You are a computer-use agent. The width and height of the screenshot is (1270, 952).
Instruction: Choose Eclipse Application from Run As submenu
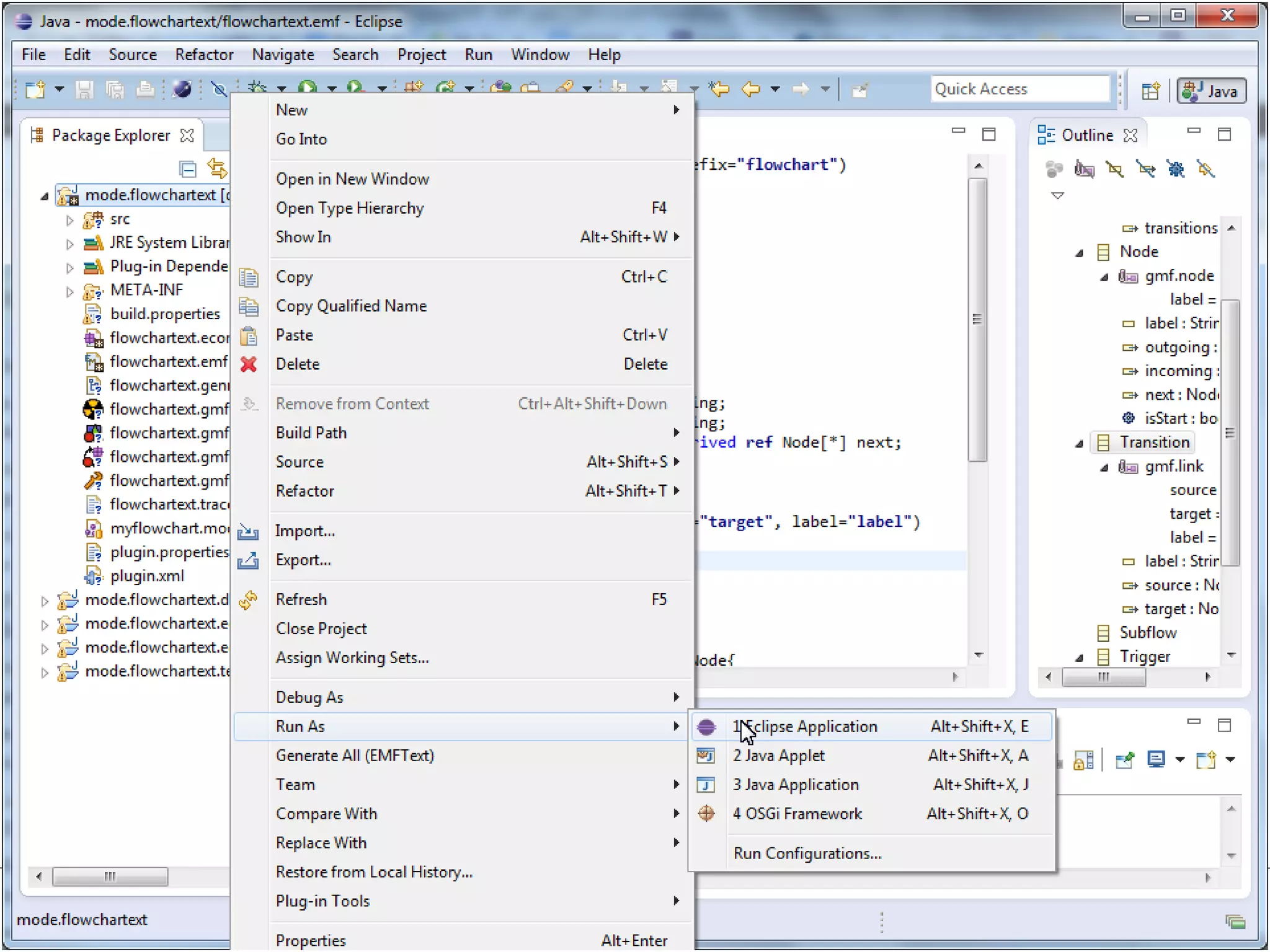tap(804, 726)
